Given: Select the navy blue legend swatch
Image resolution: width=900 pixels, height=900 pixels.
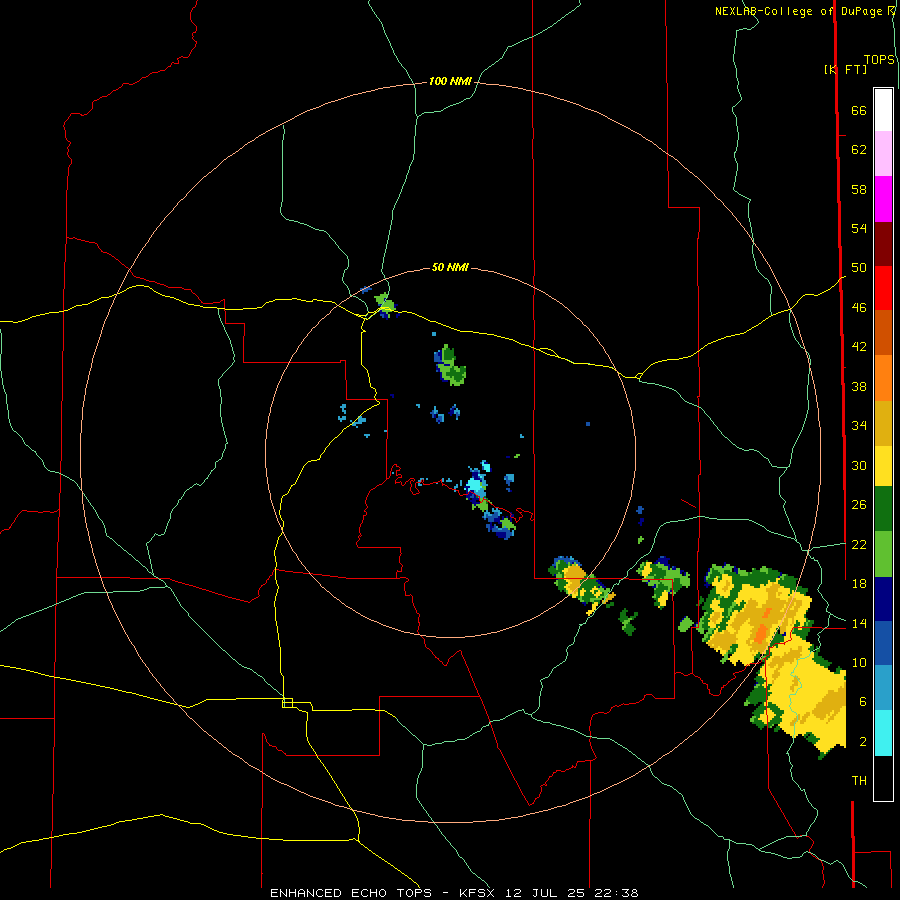Looking at the screenshot, I should pos(883,599).
